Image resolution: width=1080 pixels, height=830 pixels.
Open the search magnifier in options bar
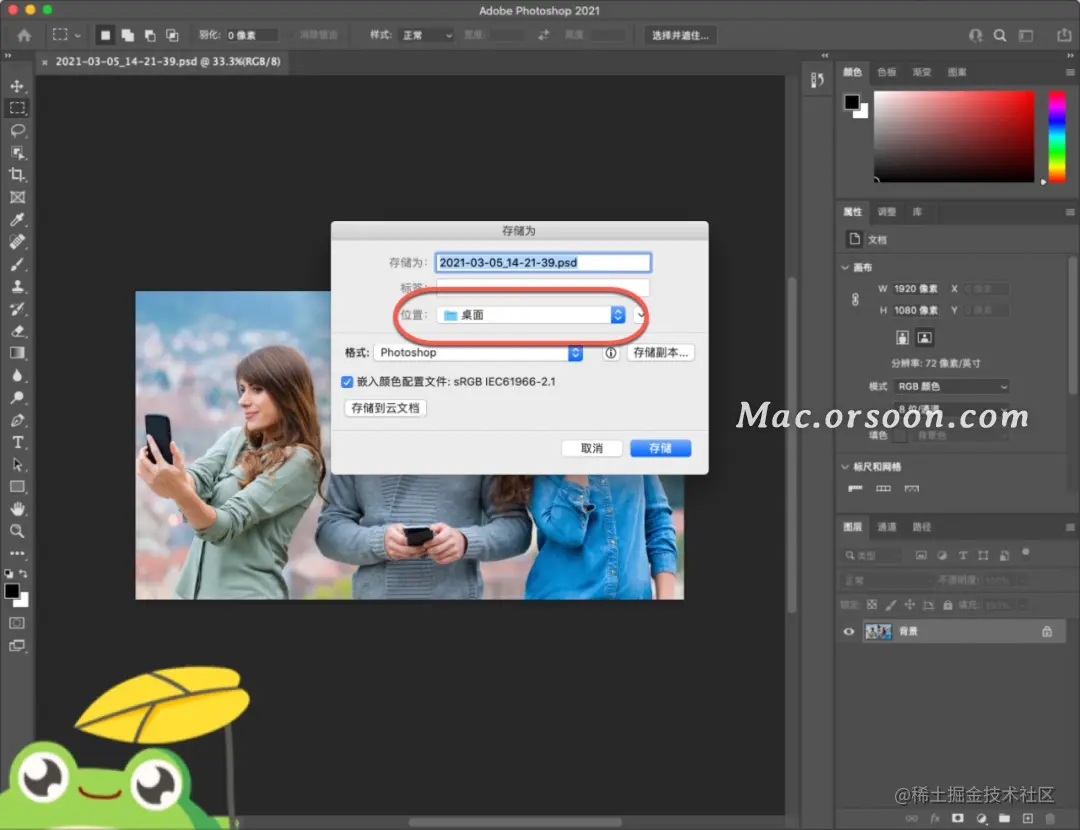pos(999,35)
